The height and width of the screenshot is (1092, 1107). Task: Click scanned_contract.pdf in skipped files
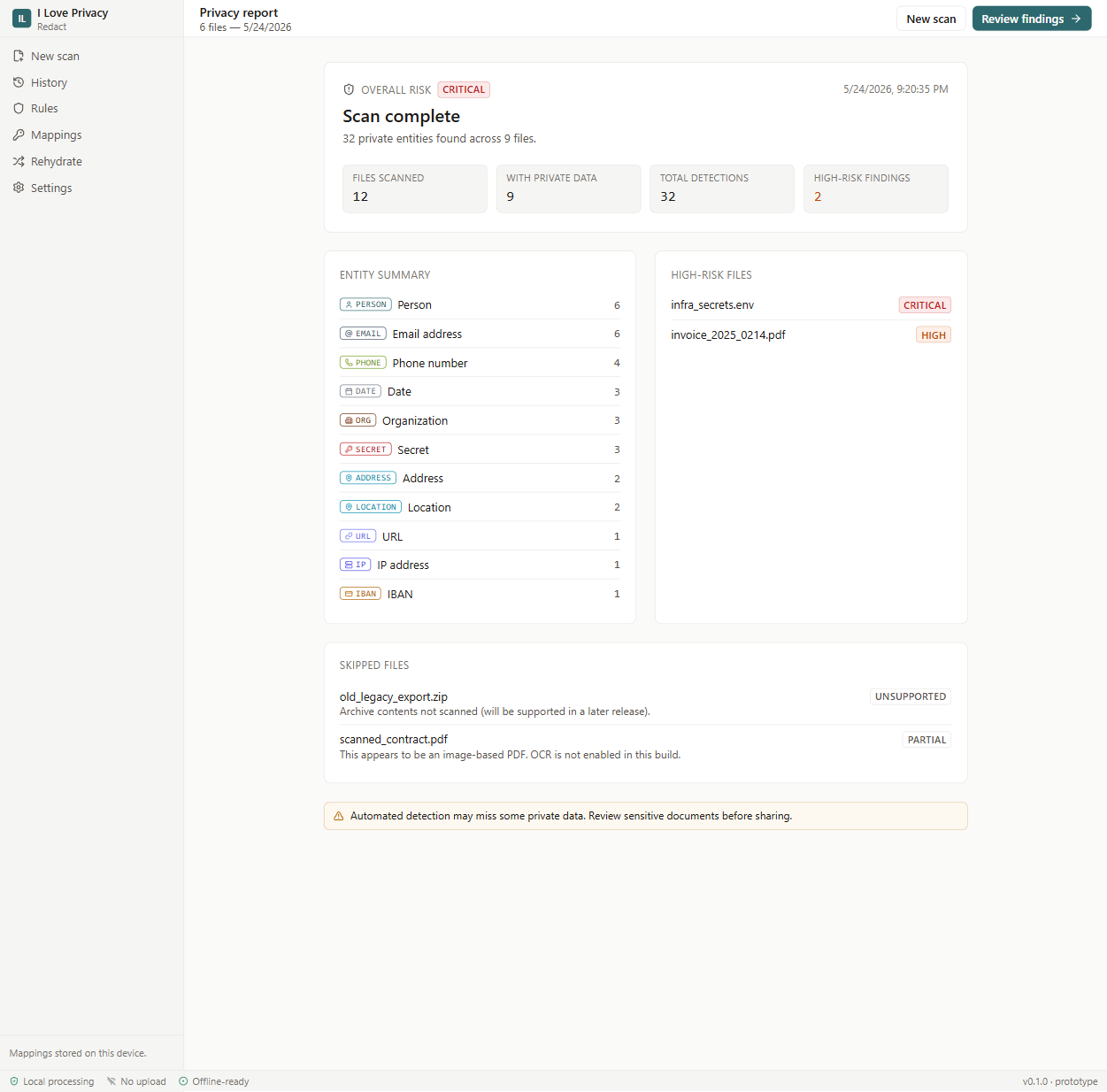pyautogui.click(x=394, y=739)
